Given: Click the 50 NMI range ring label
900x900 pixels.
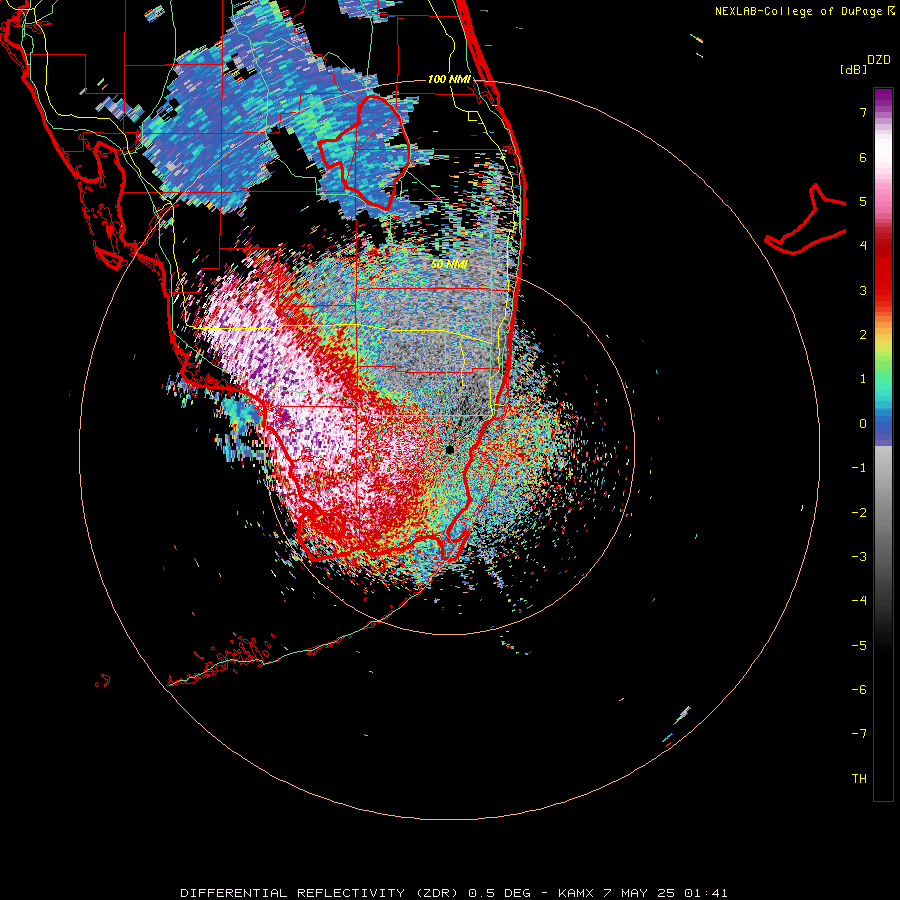Looking at the screenshot, I should [x=449, y=264].
